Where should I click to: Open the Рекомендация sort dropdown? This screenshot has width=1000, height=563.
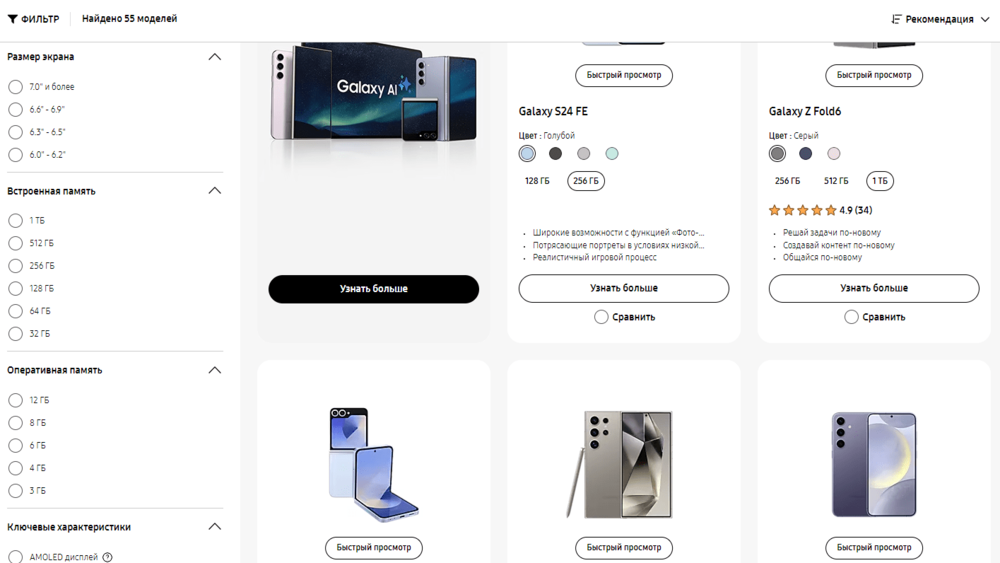tap(940, 19)
